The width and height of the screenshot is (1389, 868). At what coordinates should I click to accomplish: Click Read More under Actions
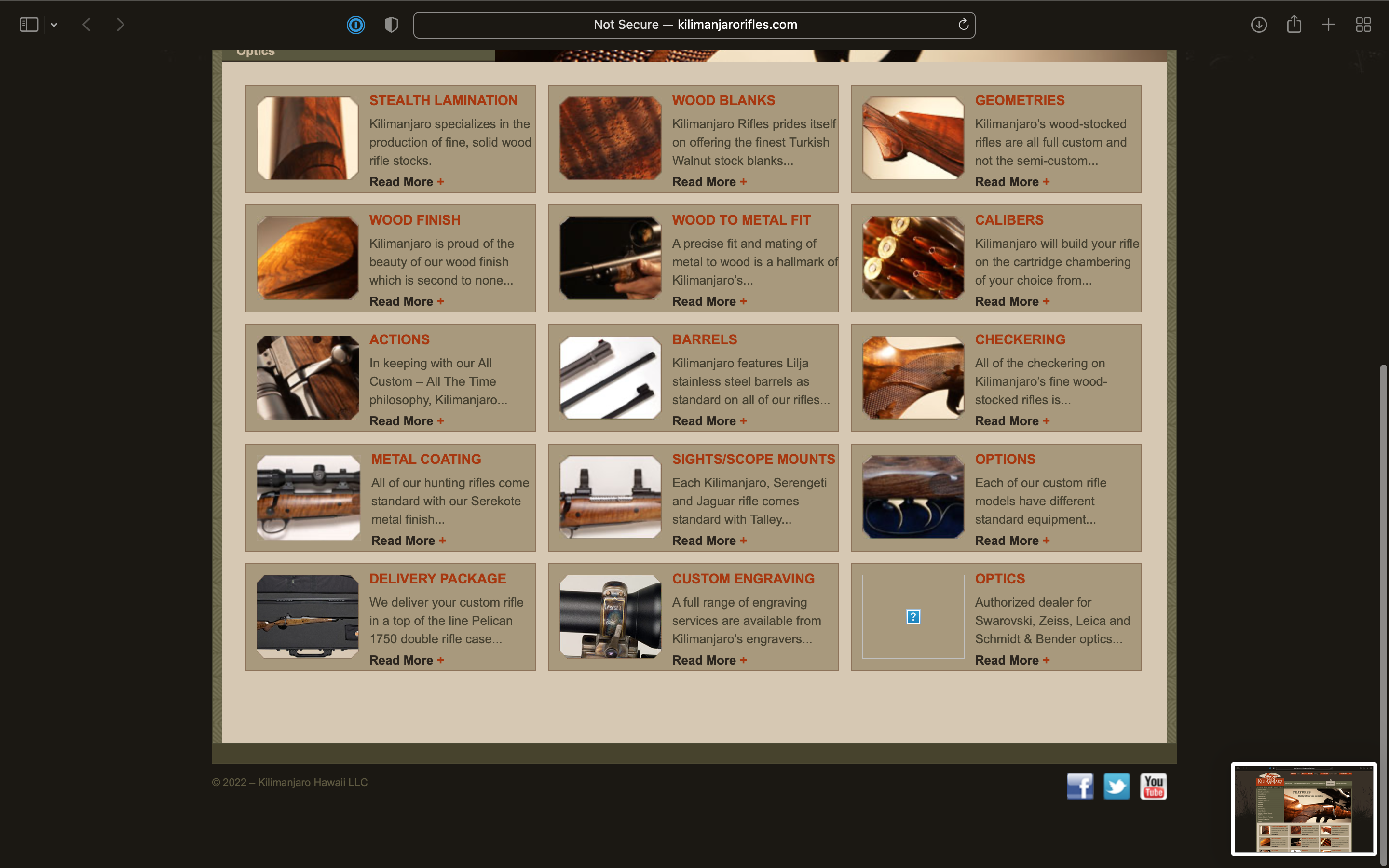pos(407,421)
